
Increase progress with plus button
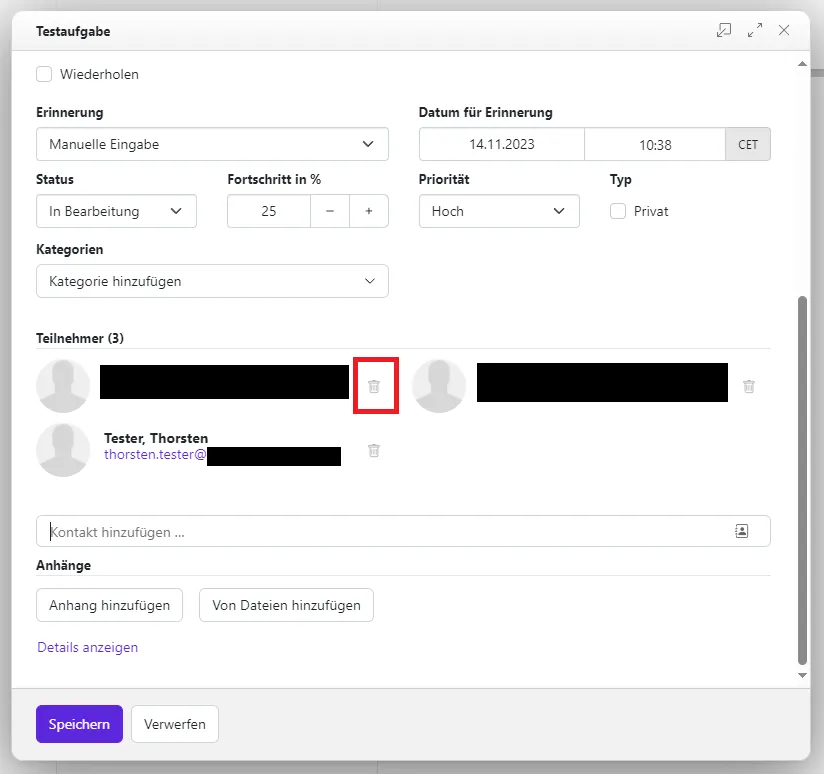tap(369, 211)
